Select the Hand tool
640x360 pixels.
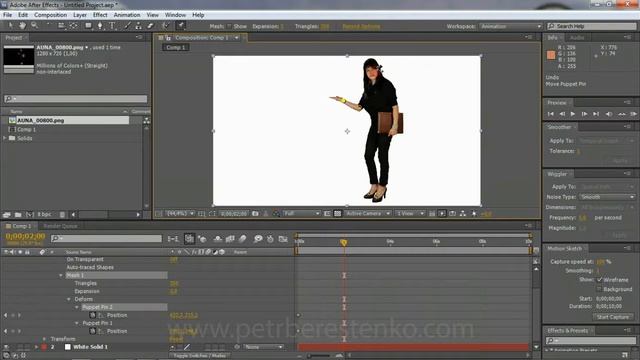pos(22,26)
